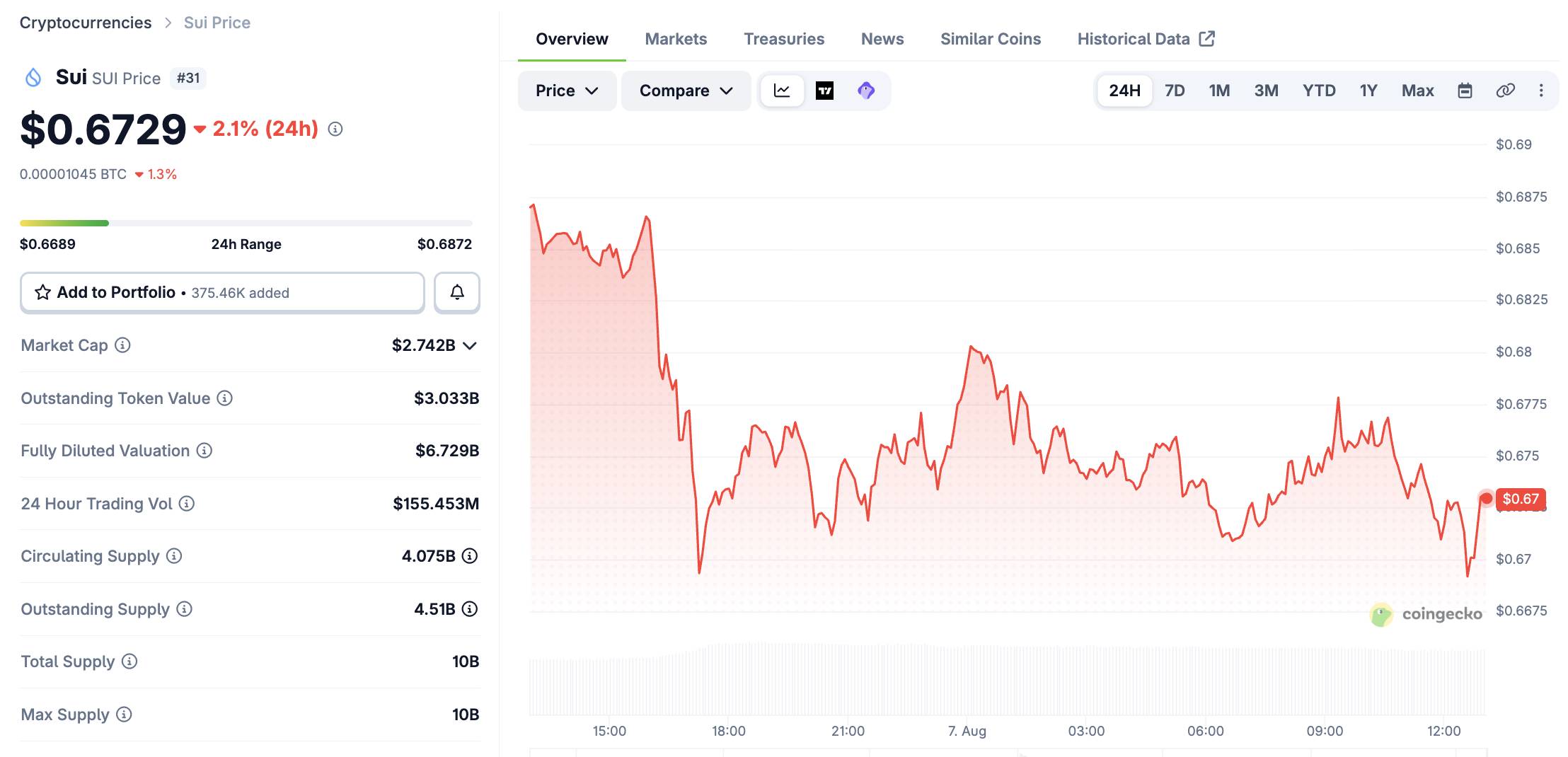Viewport: 1568px width, 757px height.
Task: Expand Market Cap details chevron
Action: 470,346
